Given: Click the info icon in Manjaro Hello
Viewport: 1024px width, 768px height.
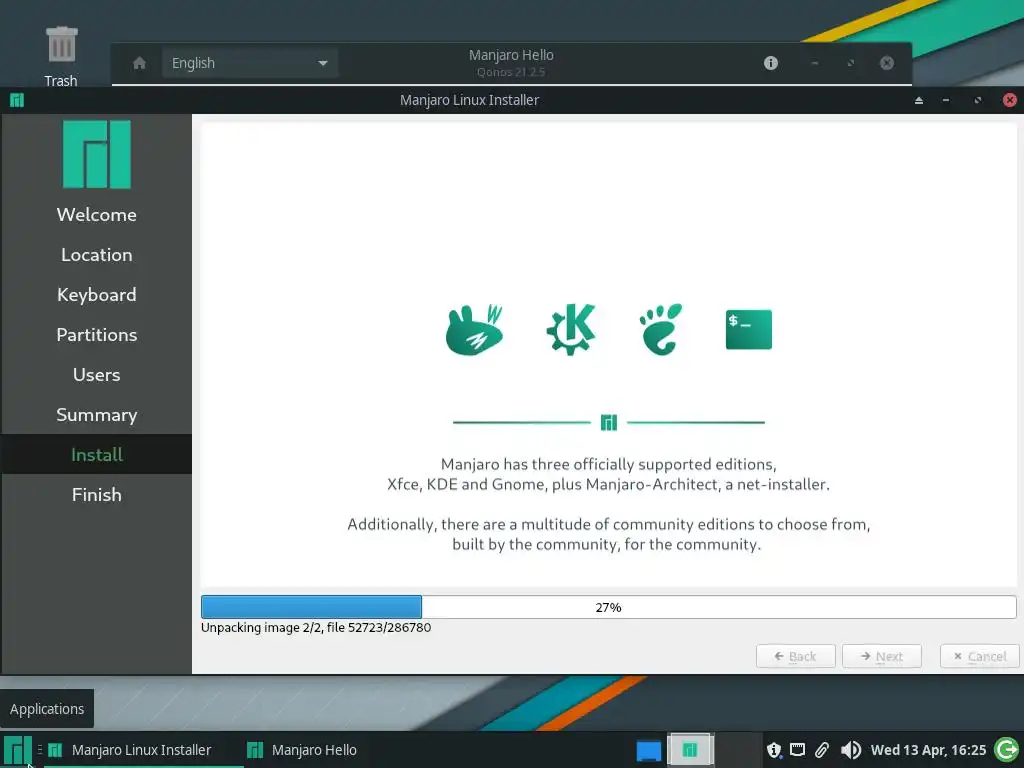Looking at the screenshot, I should tap(771, 63).
